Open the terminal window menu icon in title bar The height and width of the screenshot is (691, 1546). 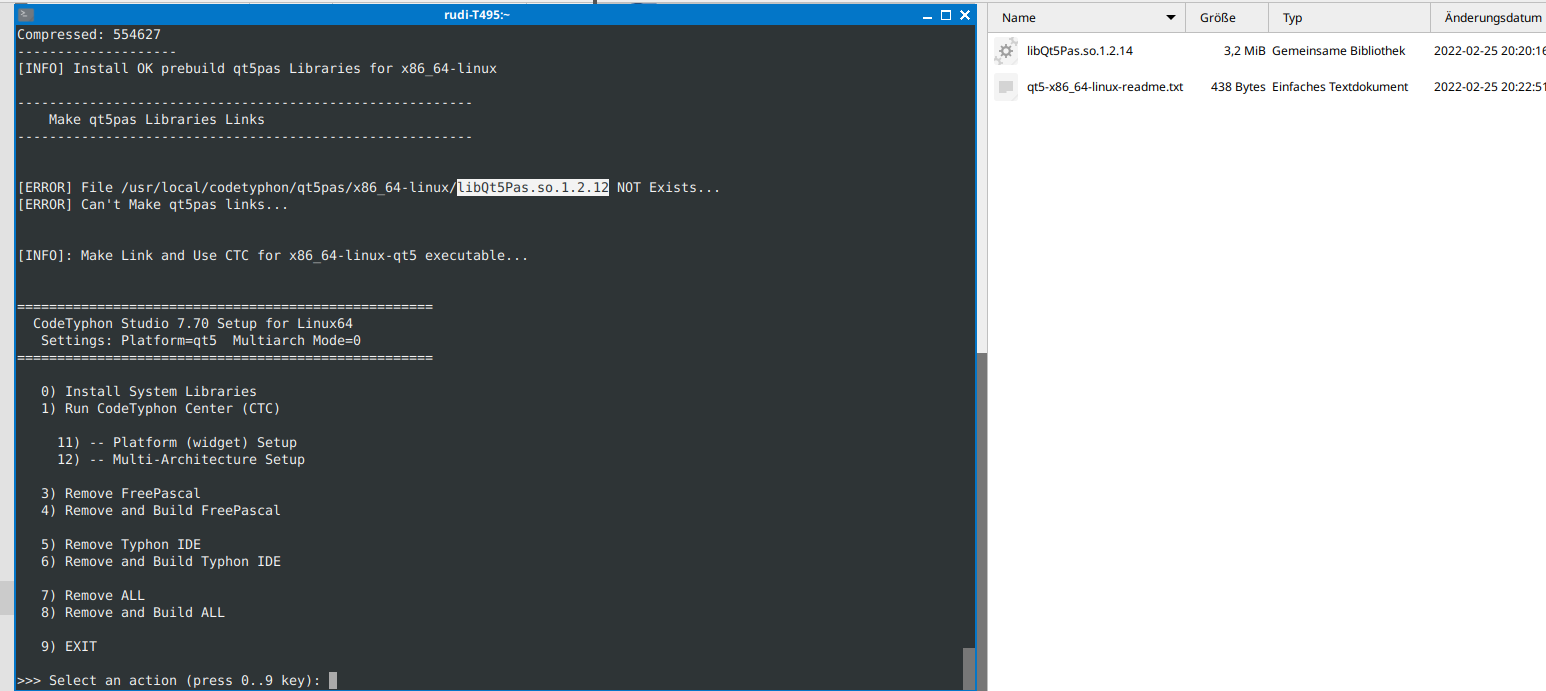tap(26, 15)
